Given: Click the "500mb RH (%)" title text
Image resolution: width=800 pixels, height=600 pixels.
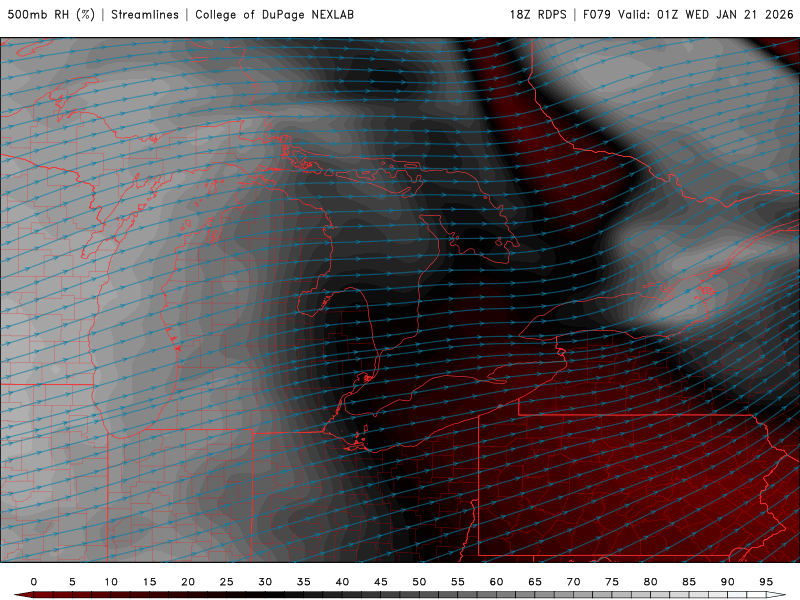Looking at the screenshot, I should (51, 15).
